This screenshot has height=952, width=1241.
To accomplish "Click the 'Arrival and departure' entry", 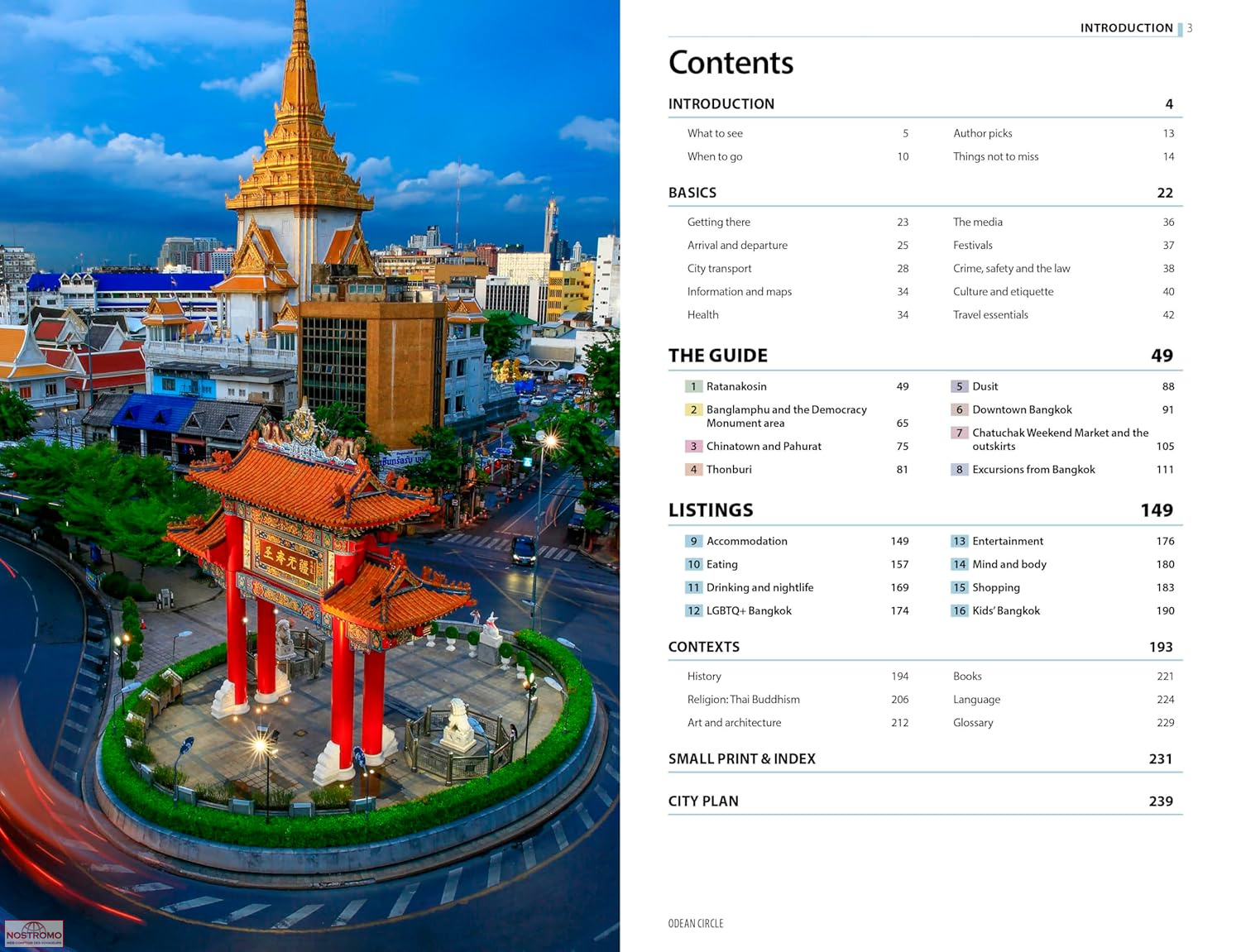I will [x=737, y=245].
